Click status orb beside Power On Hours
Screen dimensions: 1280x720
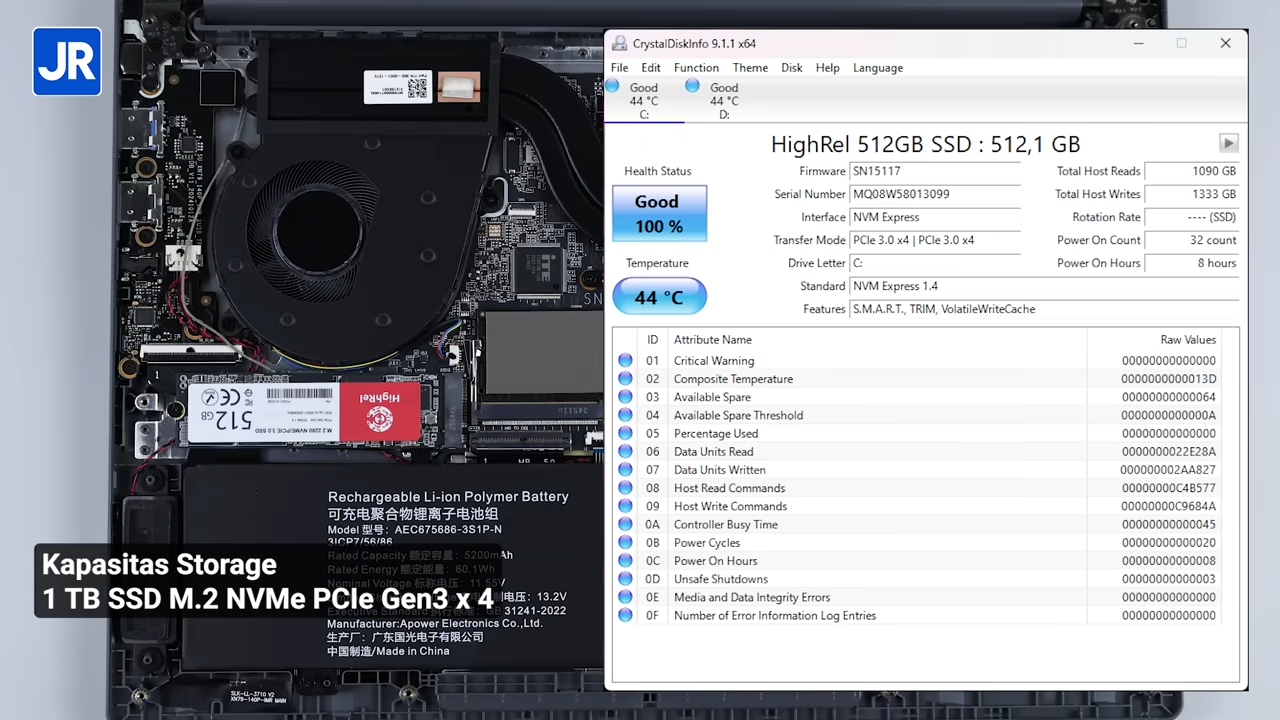[626, 561]
